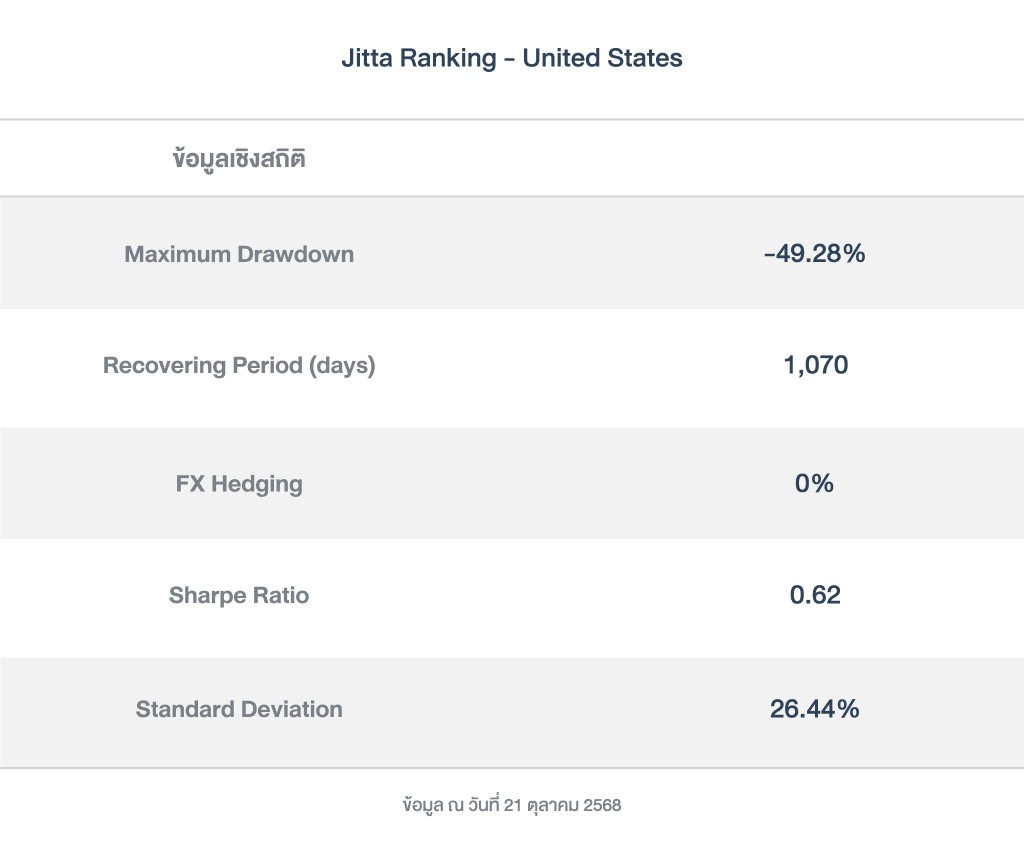Click the "(days)" unit in Recovering Period
Viewport: 1024px width, 847px height.
click(342, 366)
